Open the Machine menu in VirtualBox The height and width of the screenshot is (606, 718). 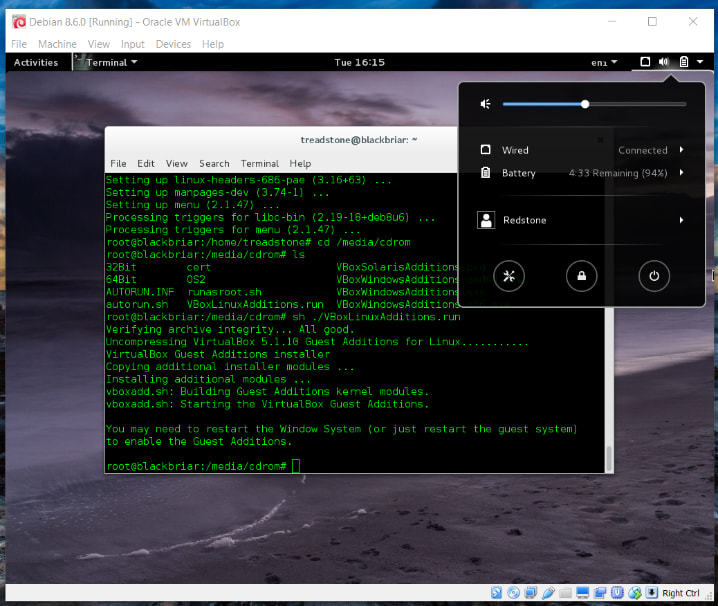[x=57, y=44]
